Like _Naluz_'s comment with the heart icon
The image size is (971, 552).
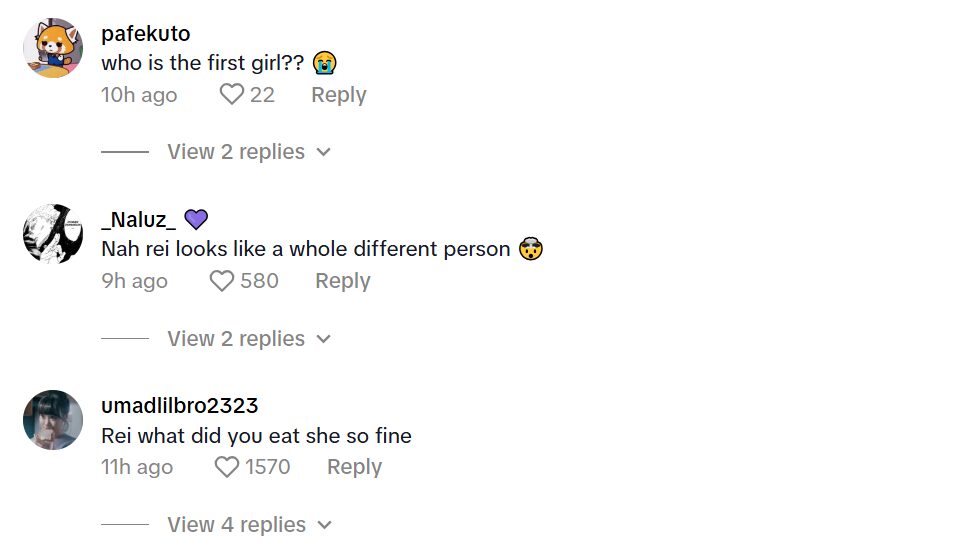point(222,281)
